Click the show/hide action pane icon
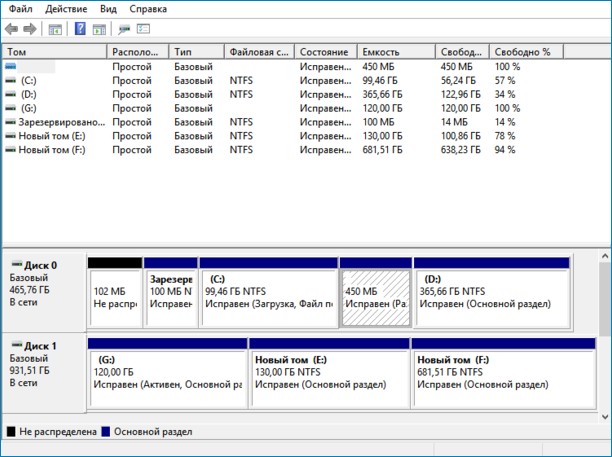Viewport: 612px width, 457px height. [x=99, y=29]
